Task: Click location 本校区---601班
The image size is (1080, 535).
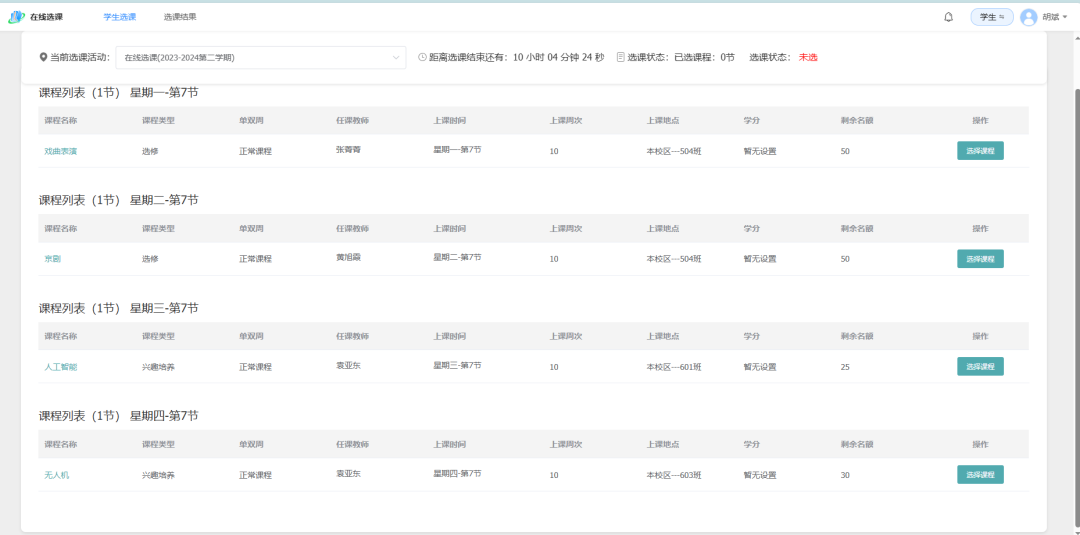Action: click(x=674, y=367)
